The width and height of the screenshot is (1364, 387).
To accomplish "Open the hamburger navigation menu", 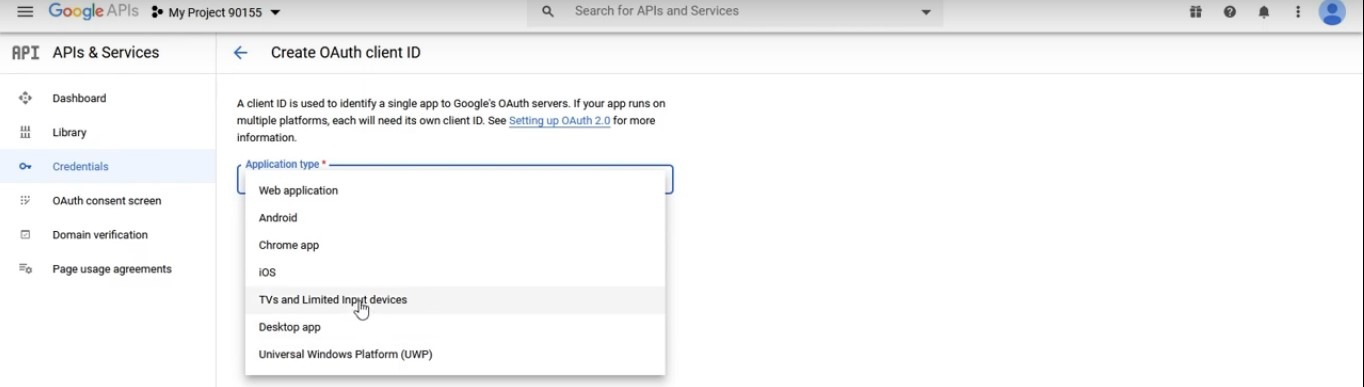I will pos(25,12).
